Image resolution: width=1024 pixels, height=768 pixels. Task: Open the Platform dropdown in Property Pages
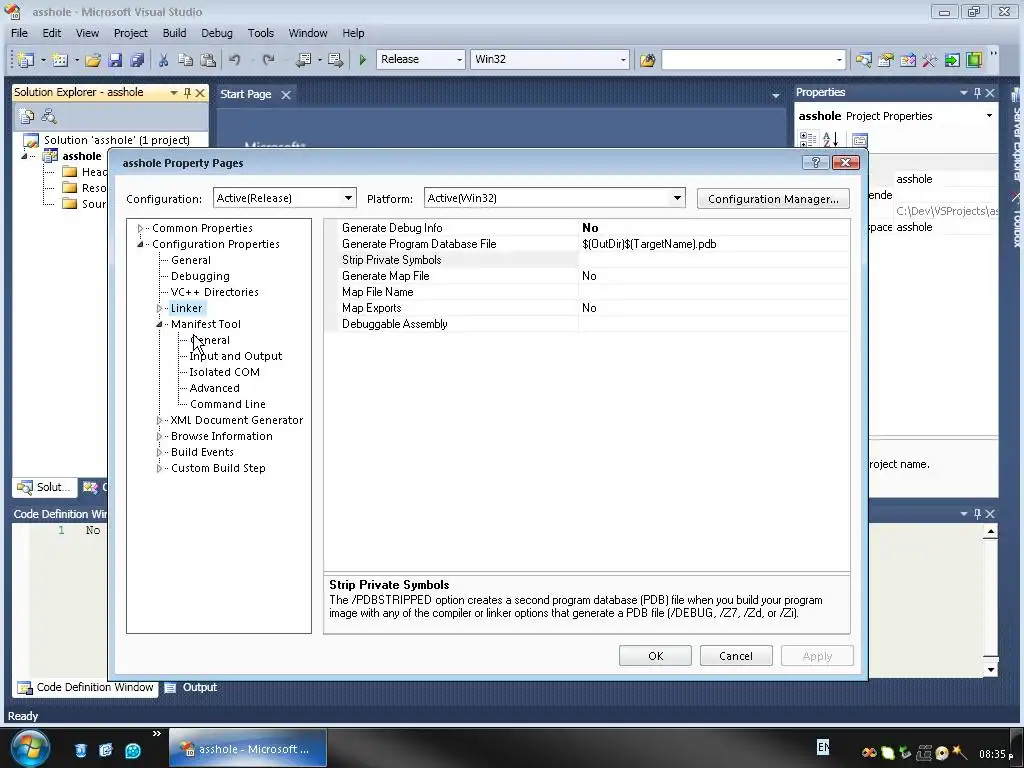pos(677,198)
